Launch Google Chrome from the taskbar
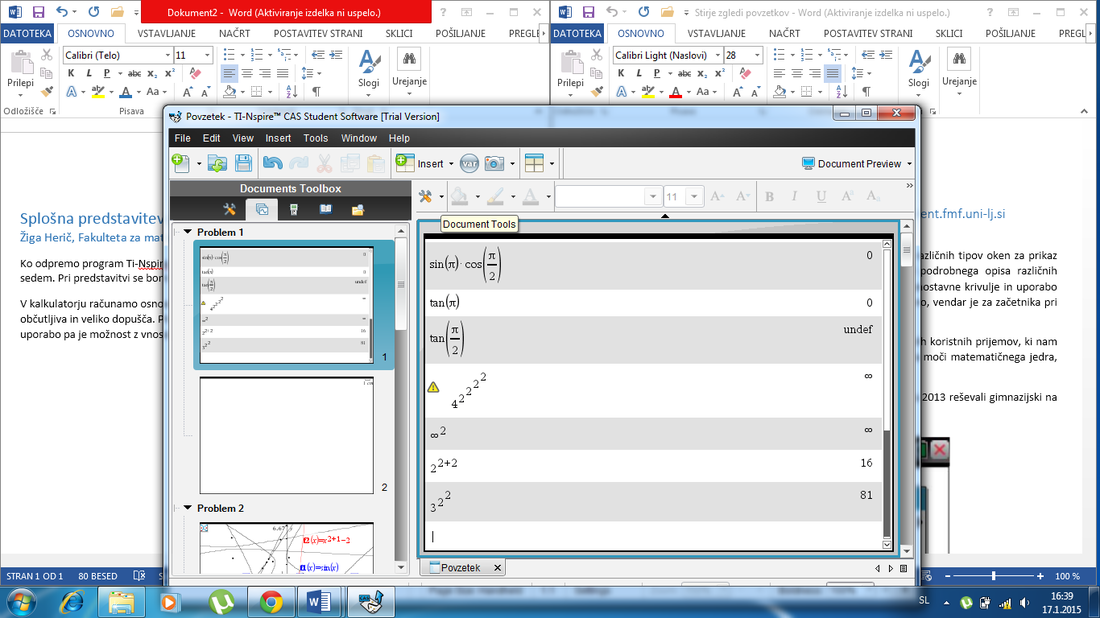Screen dimensions: 1100x618 coord(271,602)
